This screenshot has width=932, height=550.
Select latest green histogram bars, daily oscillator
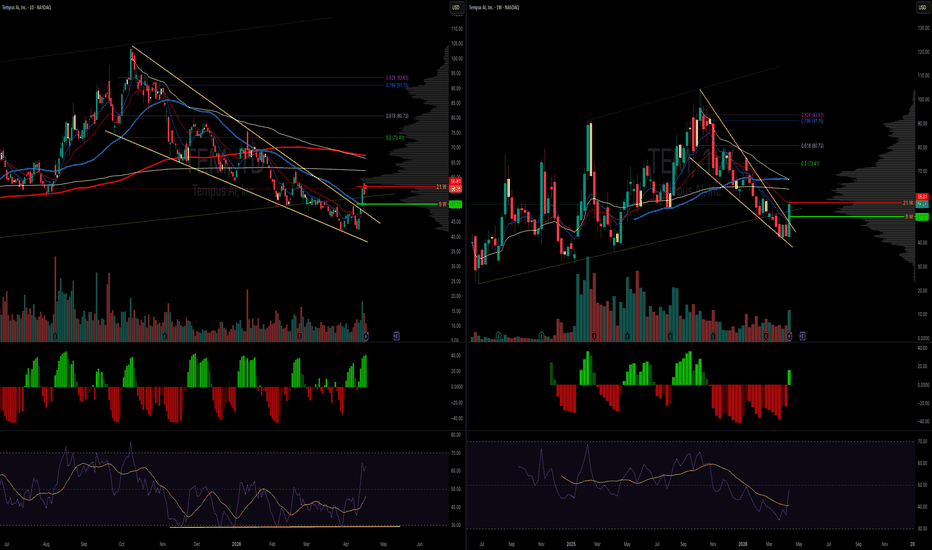click(x=364, y=371)
